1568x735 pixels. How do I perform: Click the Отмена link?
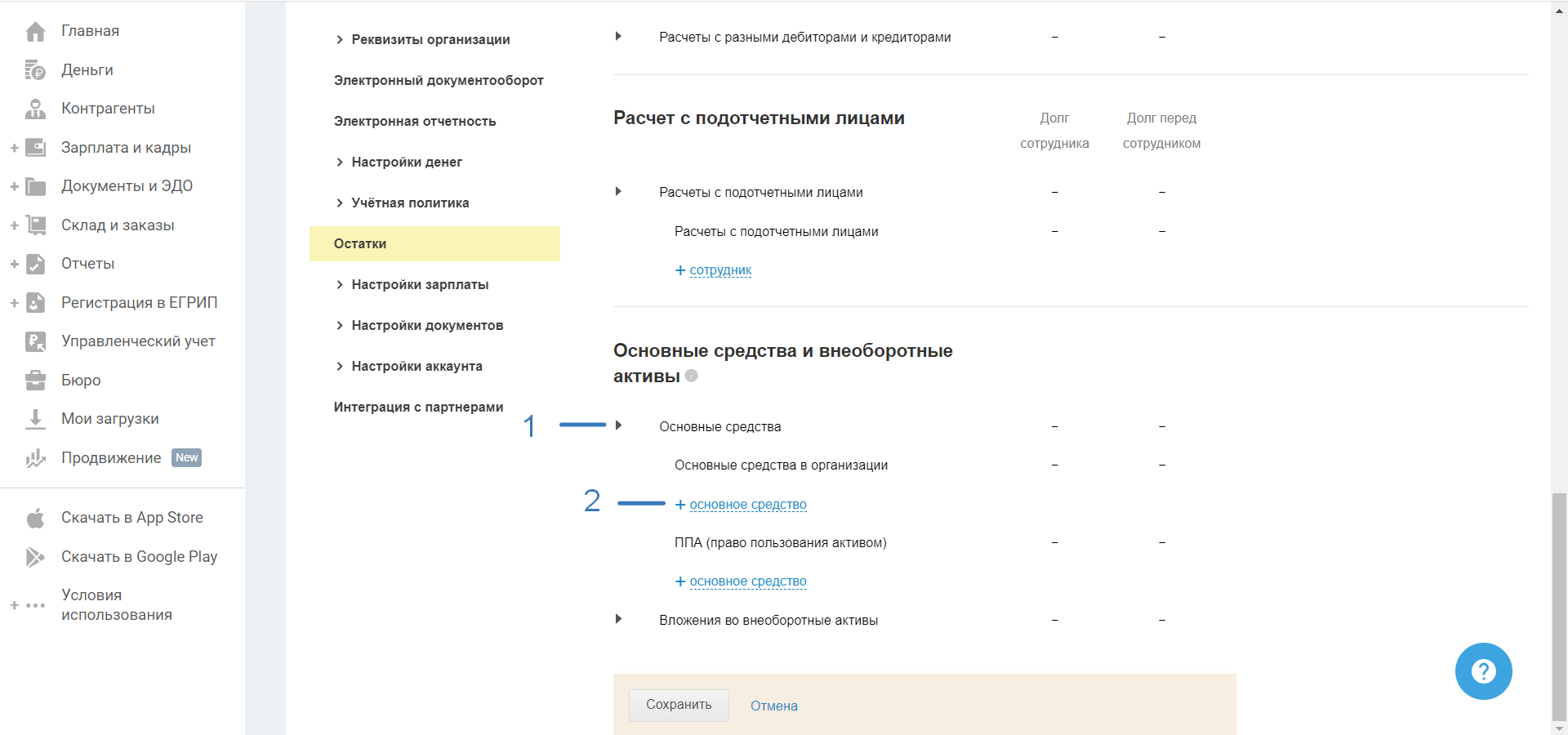pyautogui.click(x=773, y=706)
